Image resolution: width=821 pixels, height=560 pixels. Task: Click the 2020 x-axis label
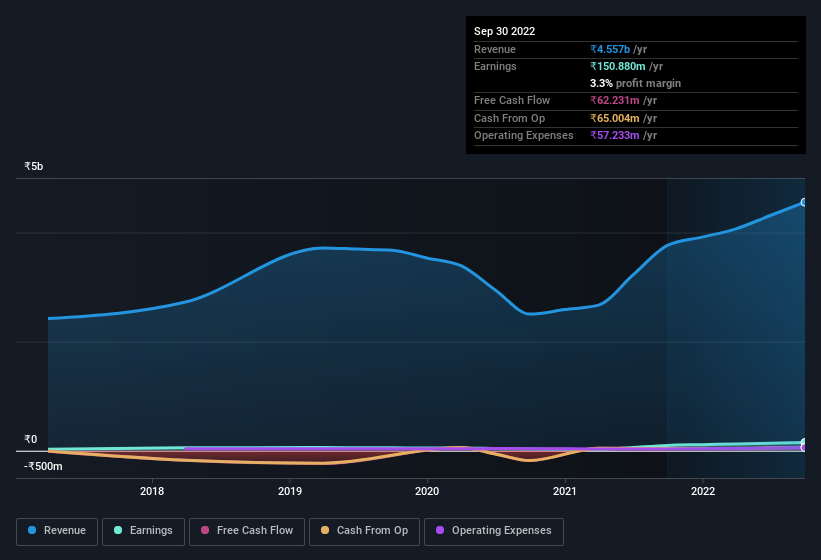pos(427,491)
